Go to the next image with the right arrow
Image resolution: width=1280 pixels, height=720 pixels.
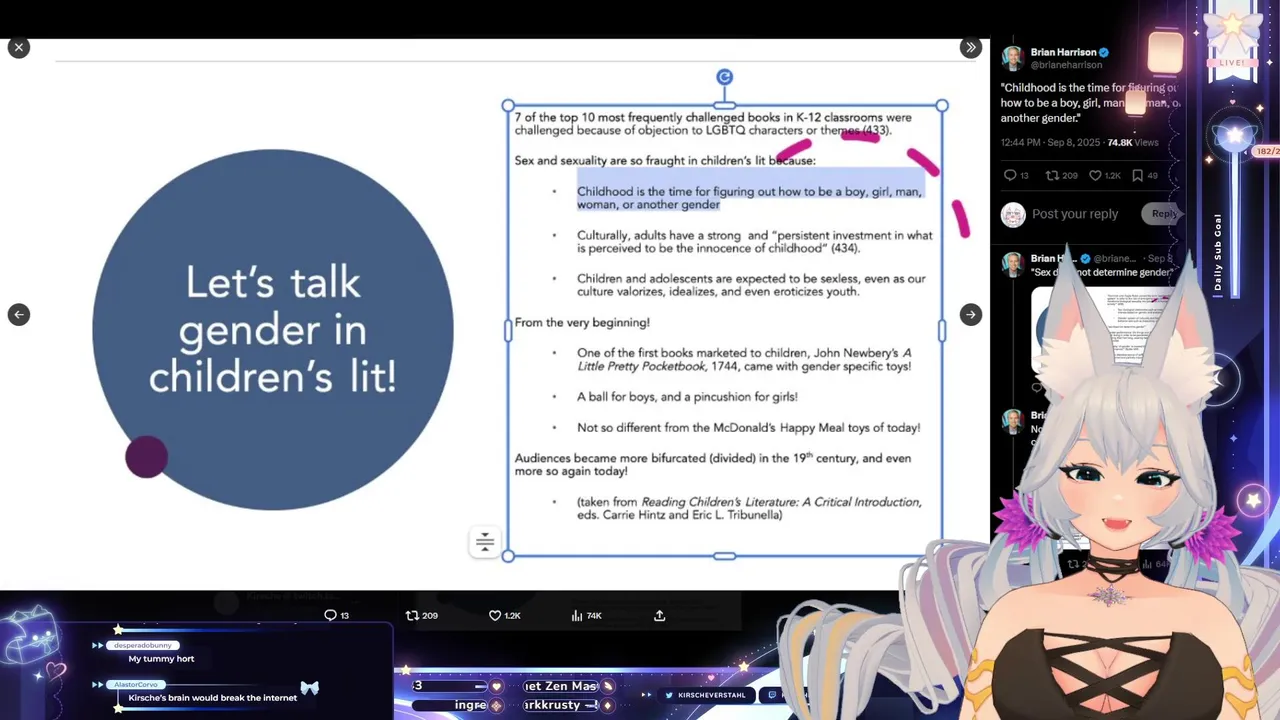(x=970, y=314)
